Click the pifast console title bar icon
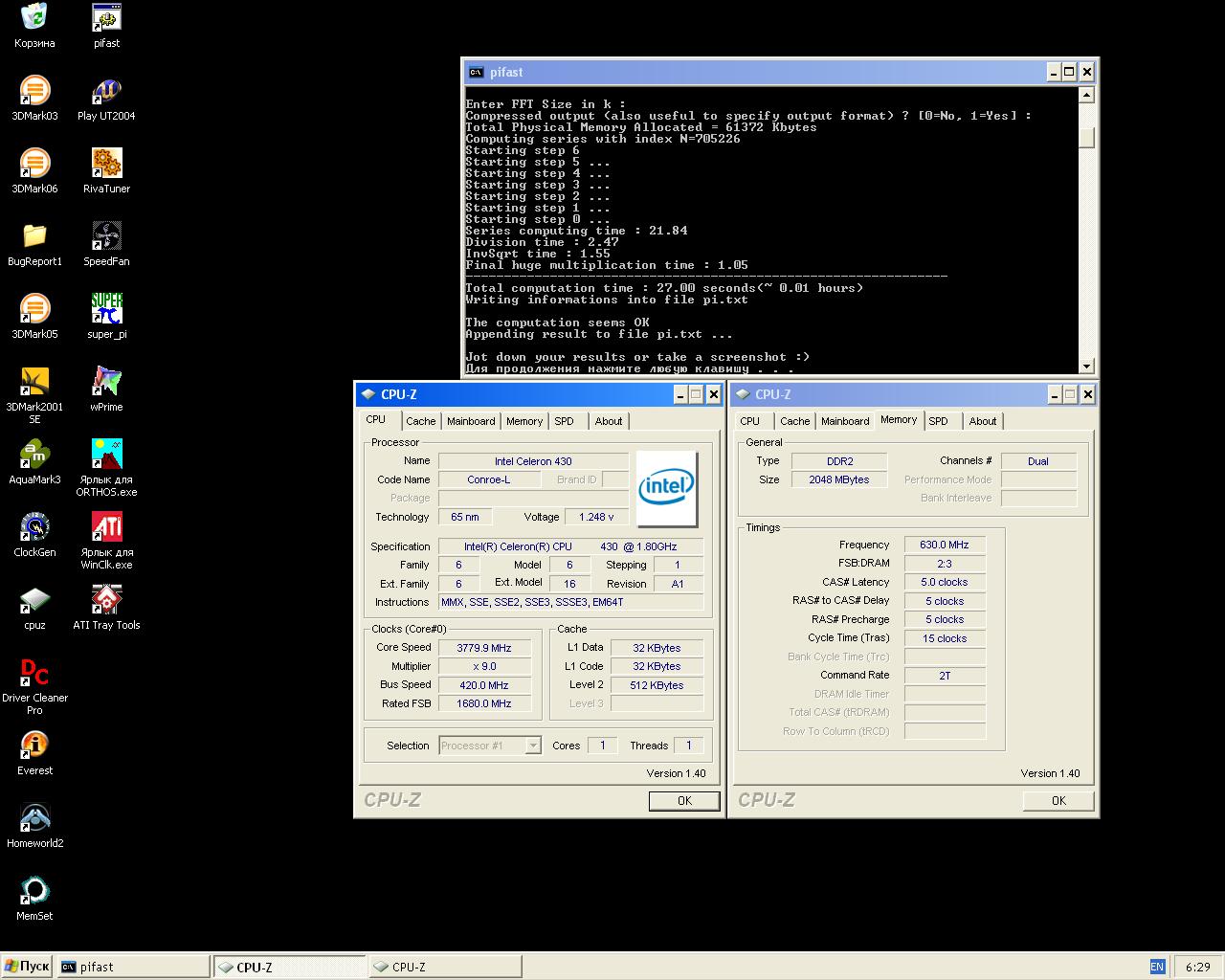This screenshot has height=980, width=1225. [475, 72]
